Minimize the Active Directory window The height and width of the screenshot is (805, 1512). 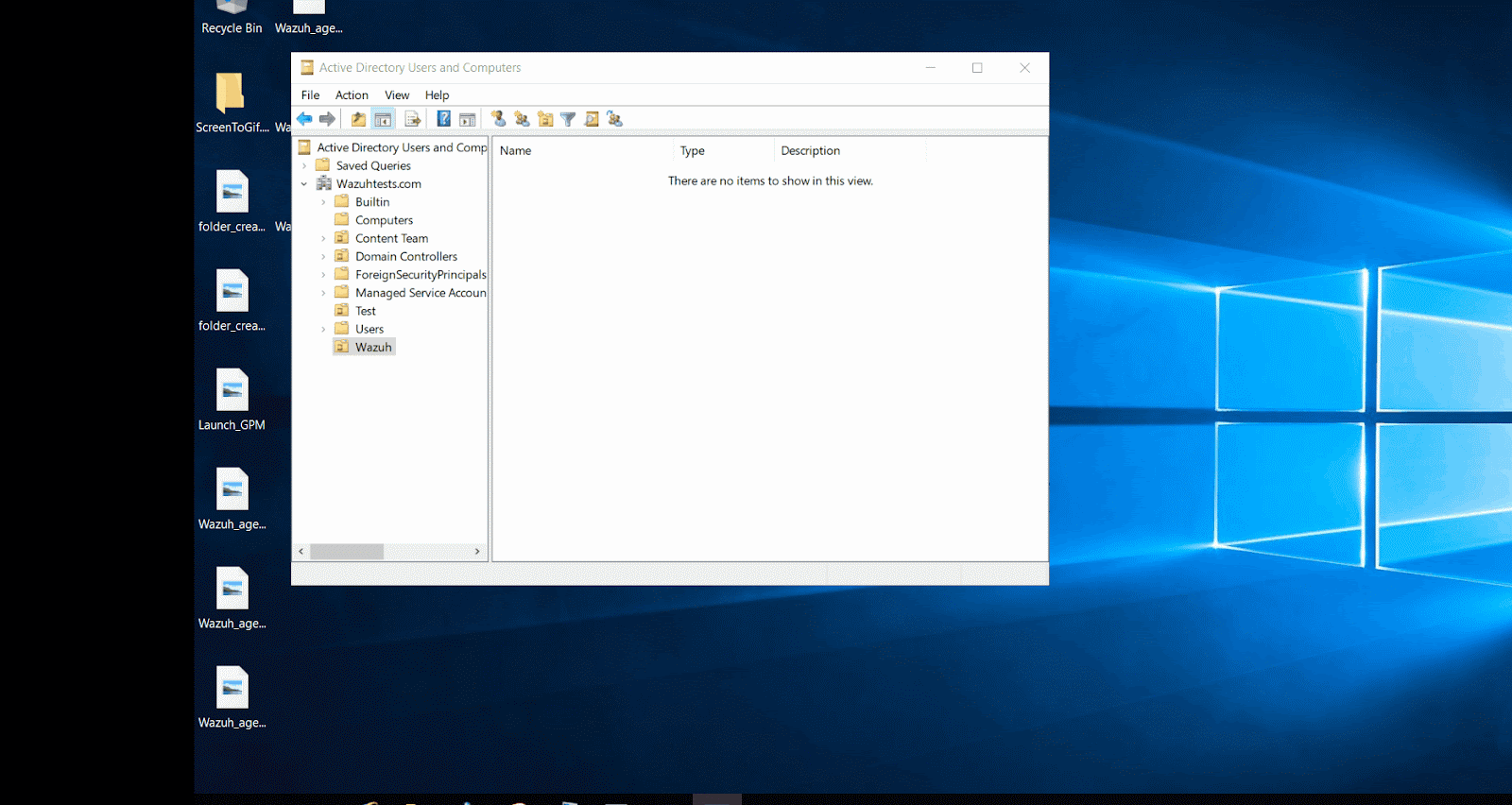pyautogui.click(x=931, y=68)
